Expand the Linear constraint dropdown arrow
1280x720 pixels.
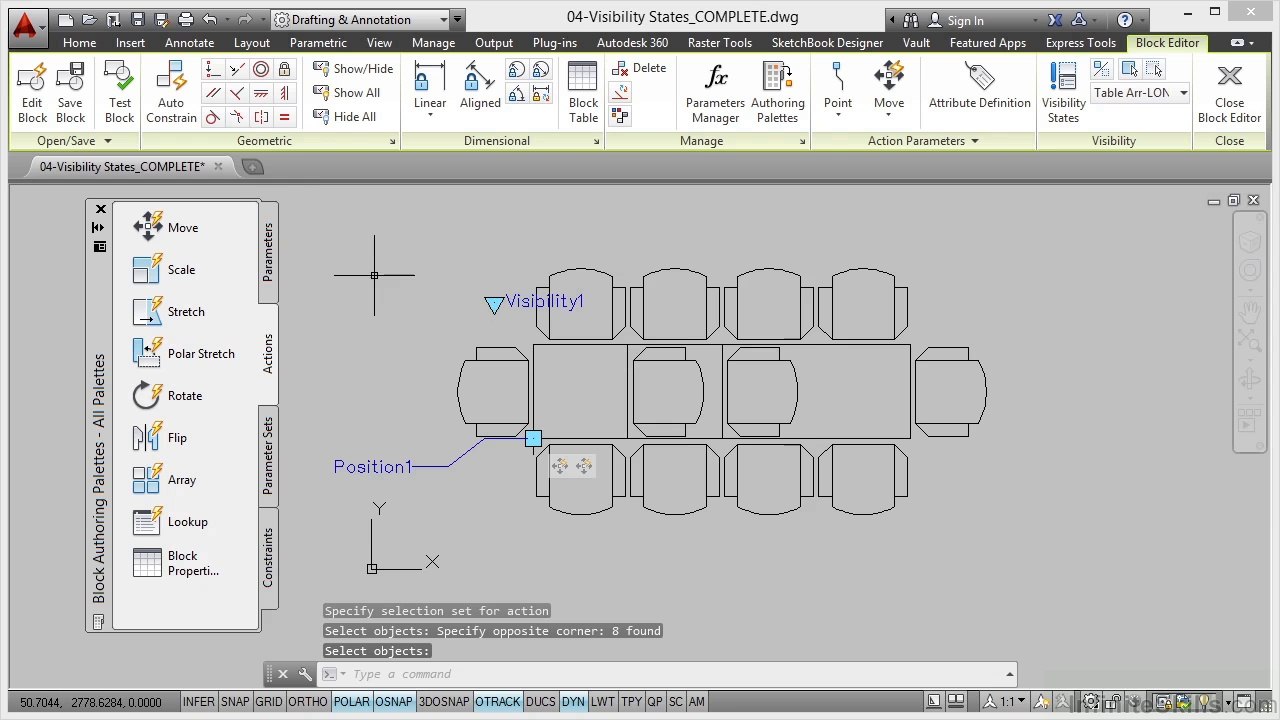click(x=430, y=116)
